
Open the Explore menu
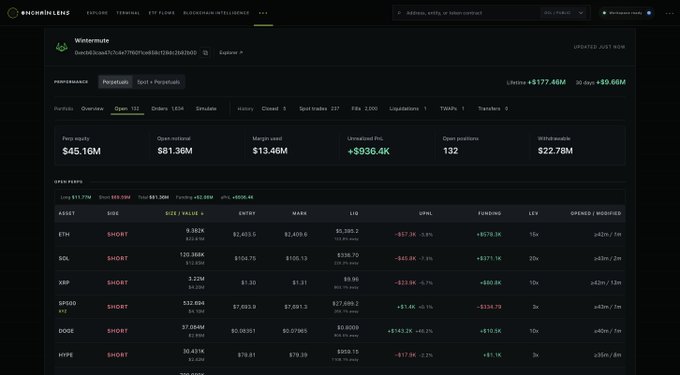click(97, 13)
